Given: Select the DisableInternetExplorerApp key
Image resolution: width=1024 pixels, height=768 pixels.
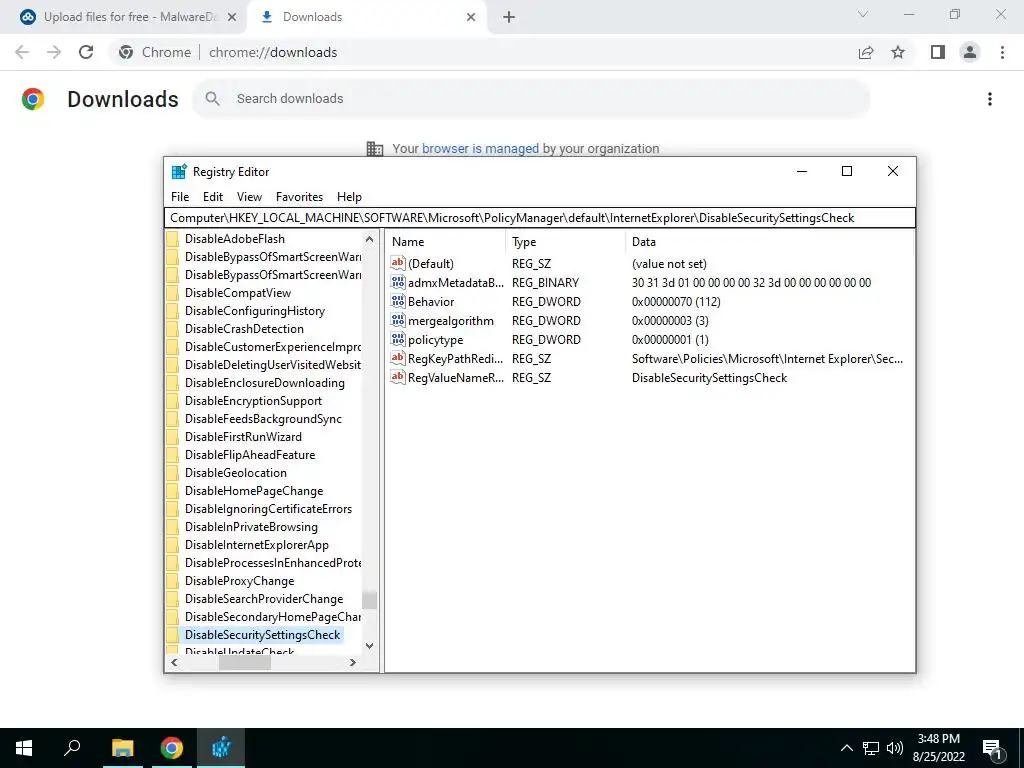Looking at the screenshot, I should point(257,545).
